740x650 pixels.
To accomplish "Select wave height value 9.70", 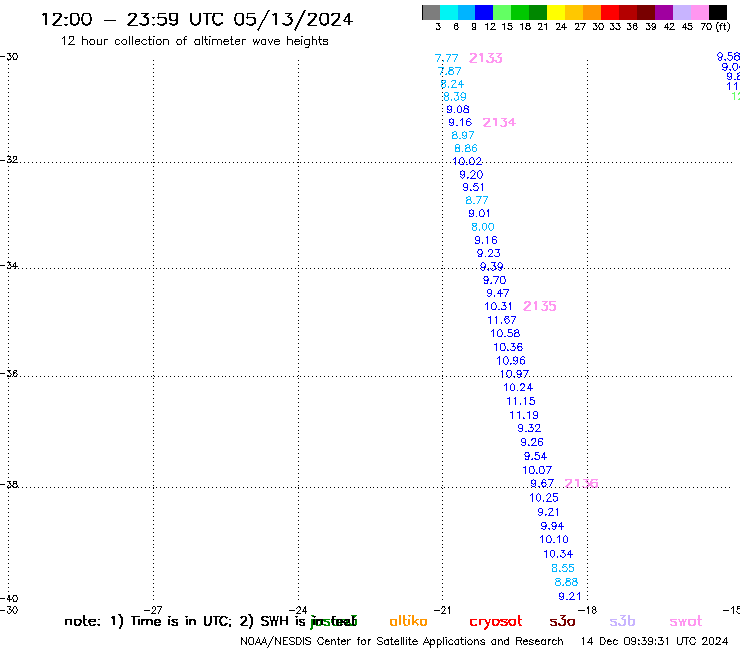I will click(495, 280).
